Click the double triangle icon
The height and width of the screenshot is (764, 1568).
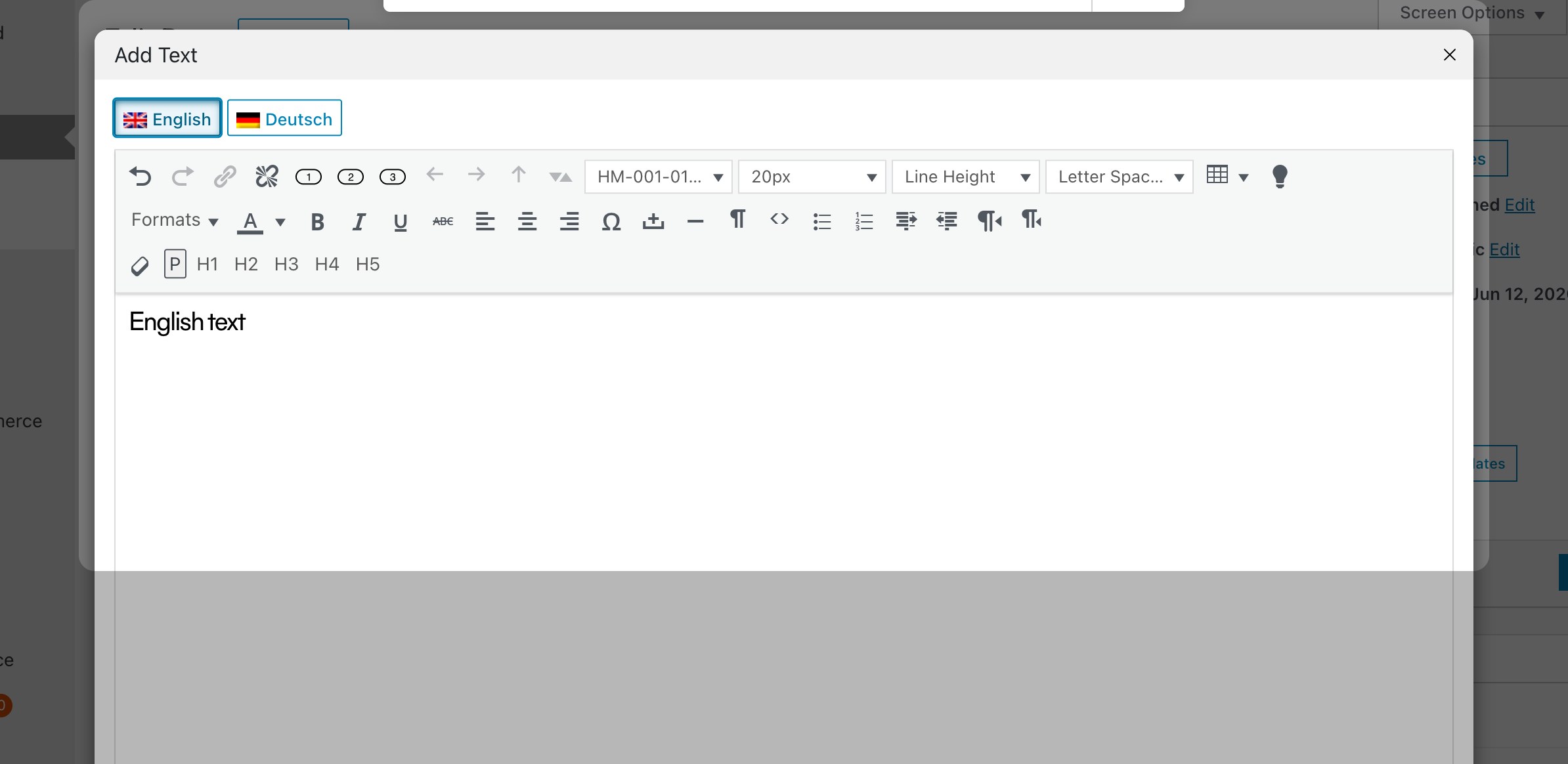561,177
